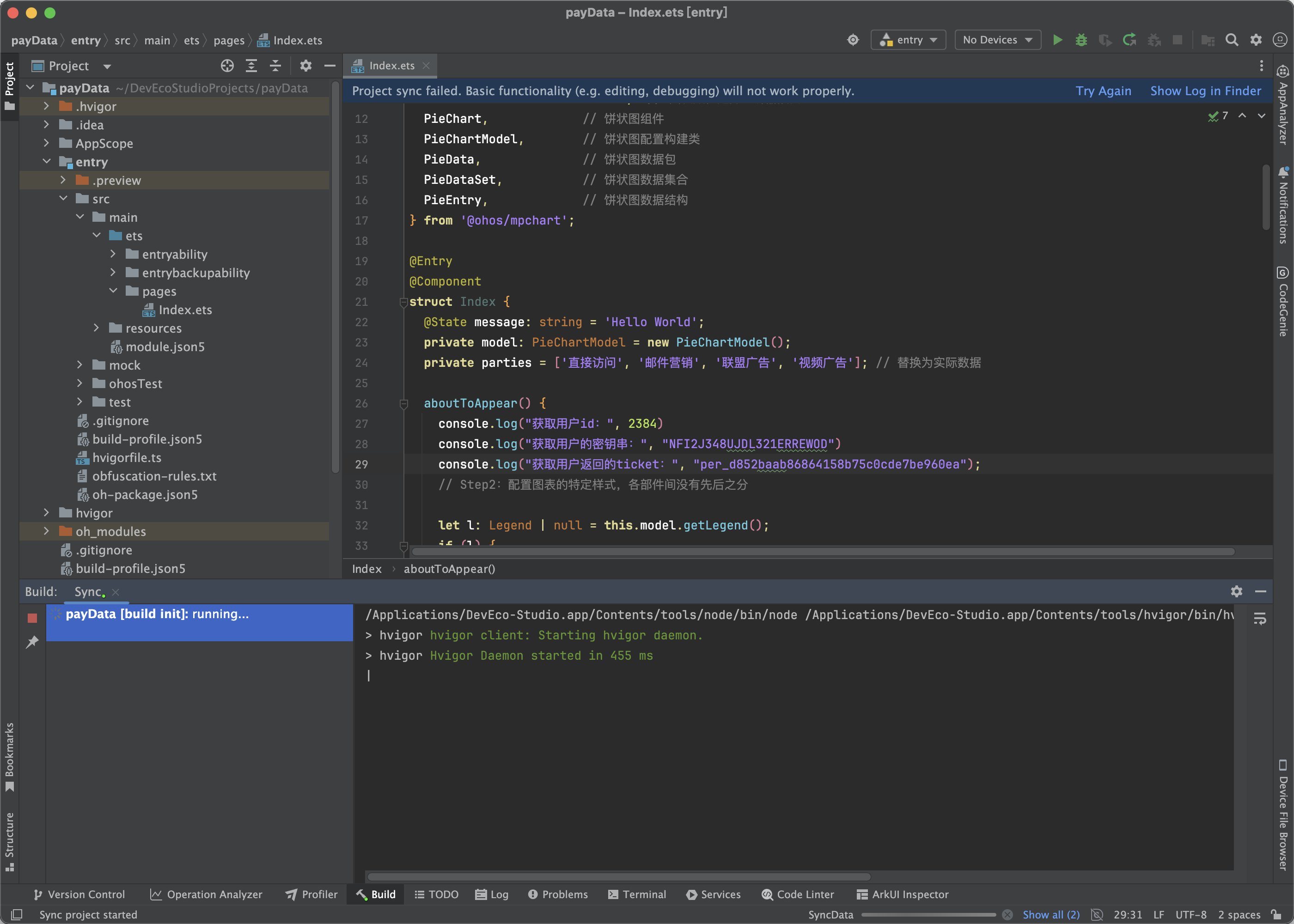Click the Stop sync red square

[32, 618]
